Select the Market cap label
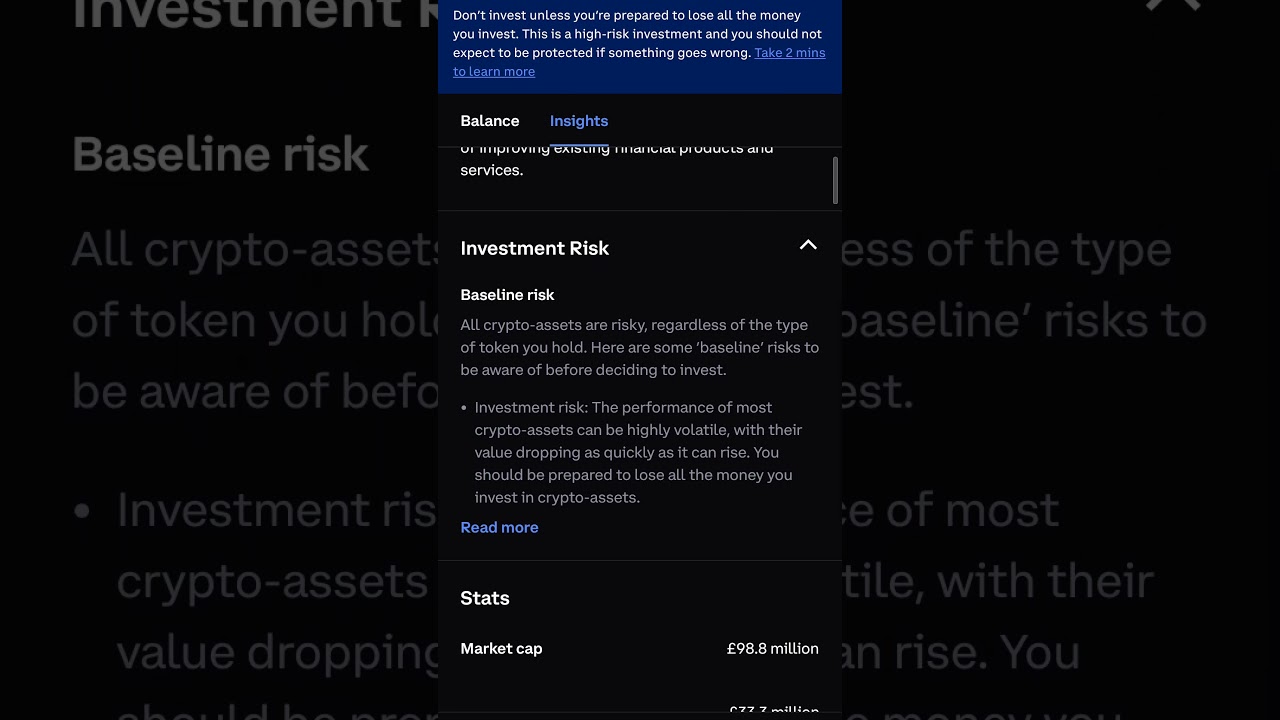Screen dimensions: 1280x720 [501, 649]
